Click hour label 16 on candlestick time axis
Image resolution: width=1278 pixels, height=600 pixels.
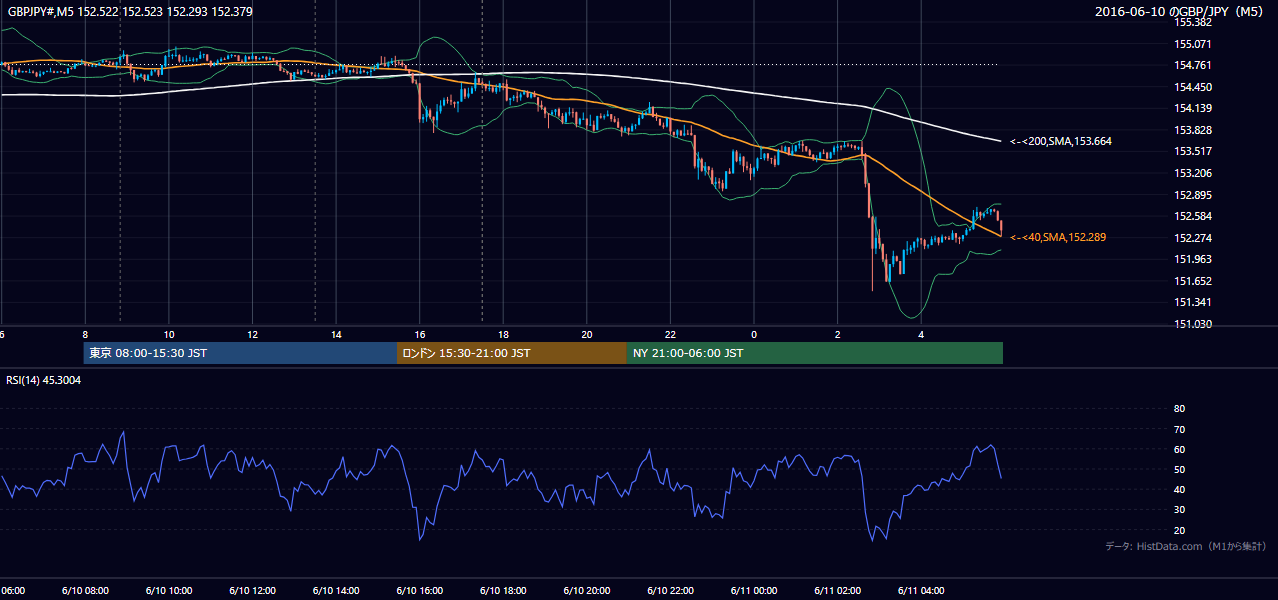[420, 334]
